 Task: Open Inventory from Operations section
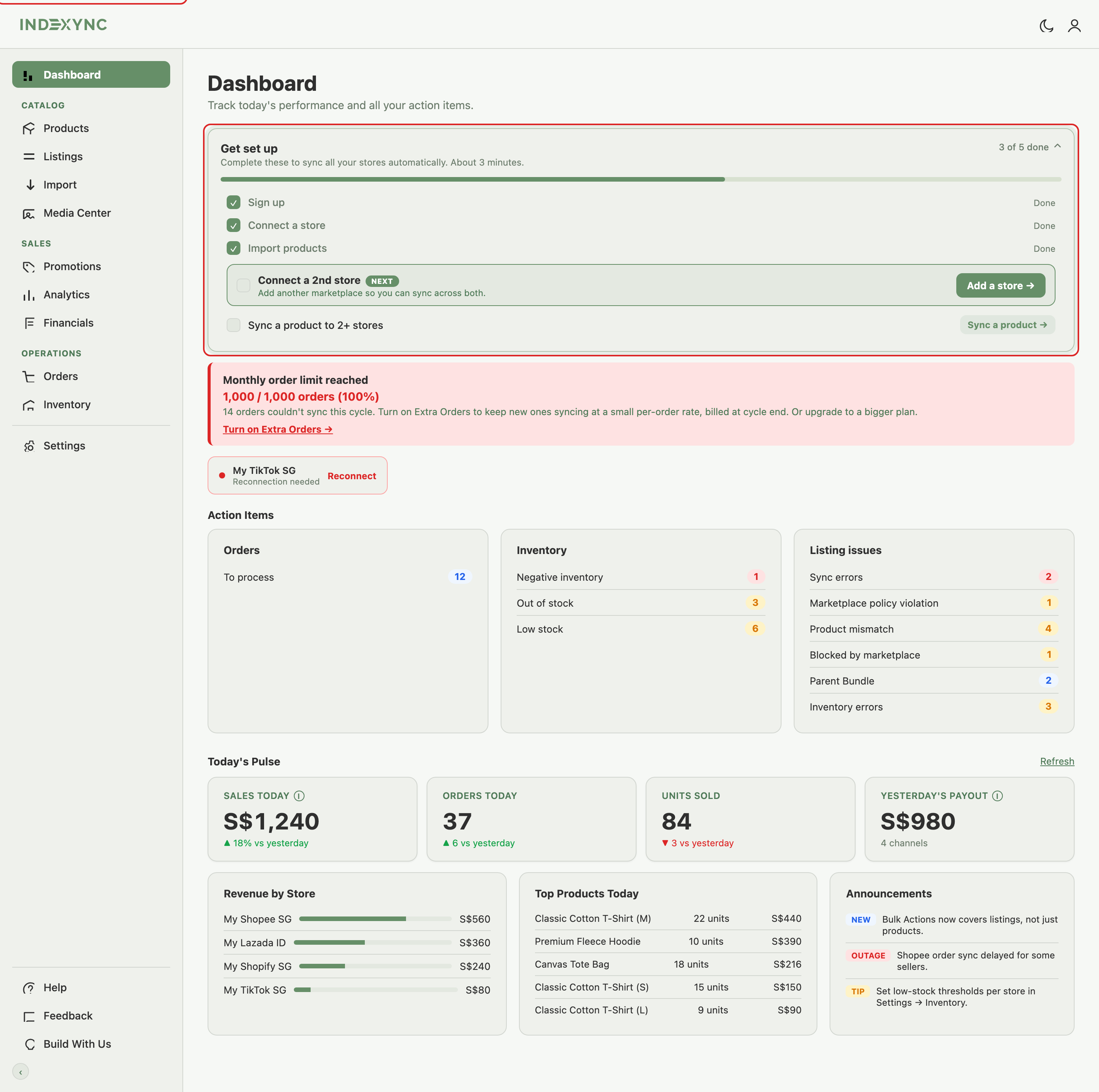[x=91, y=405]
